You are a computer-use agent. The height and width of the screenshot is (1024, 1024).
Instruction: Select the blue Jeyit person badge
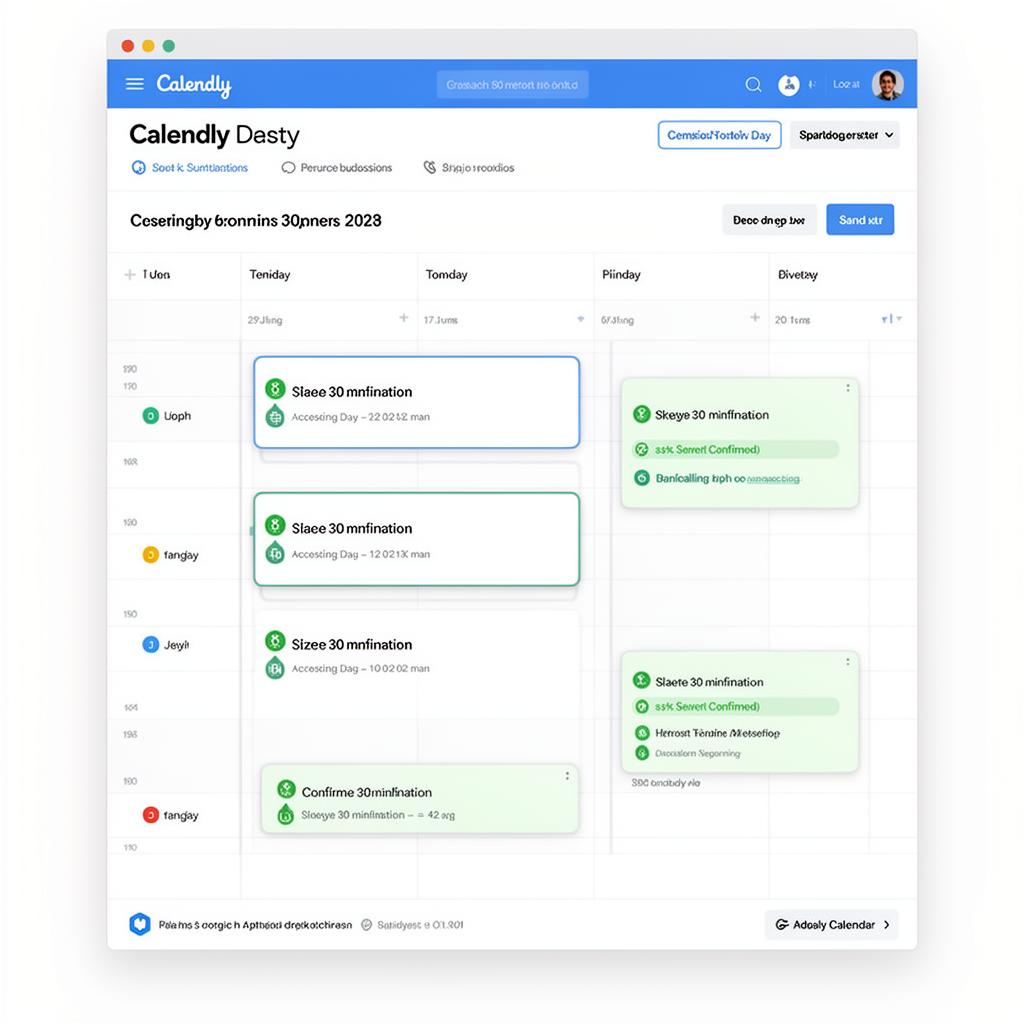(x=150, y=645)
